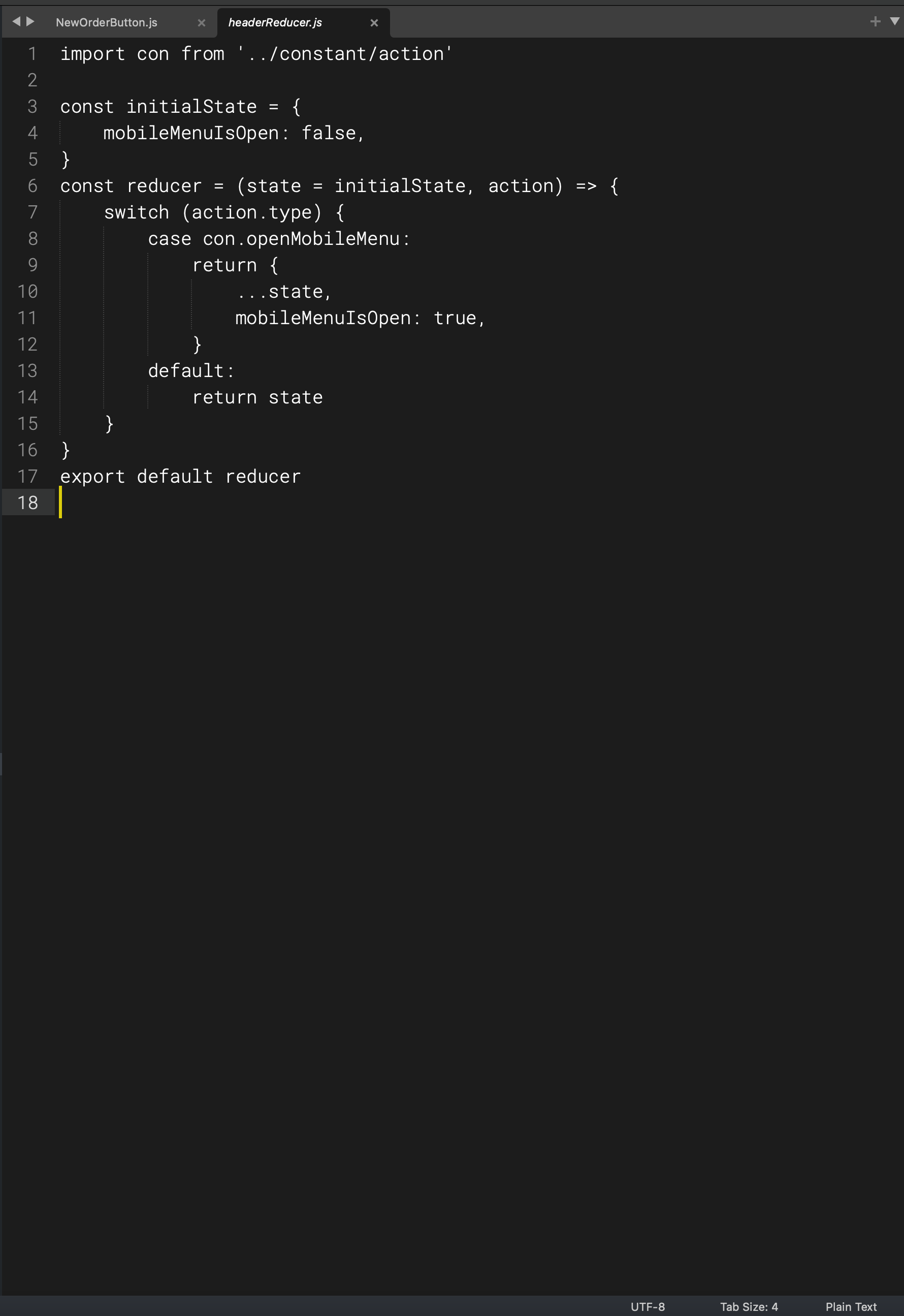
Task: Close the headerReducer.js tab
Action: point(374,23)
